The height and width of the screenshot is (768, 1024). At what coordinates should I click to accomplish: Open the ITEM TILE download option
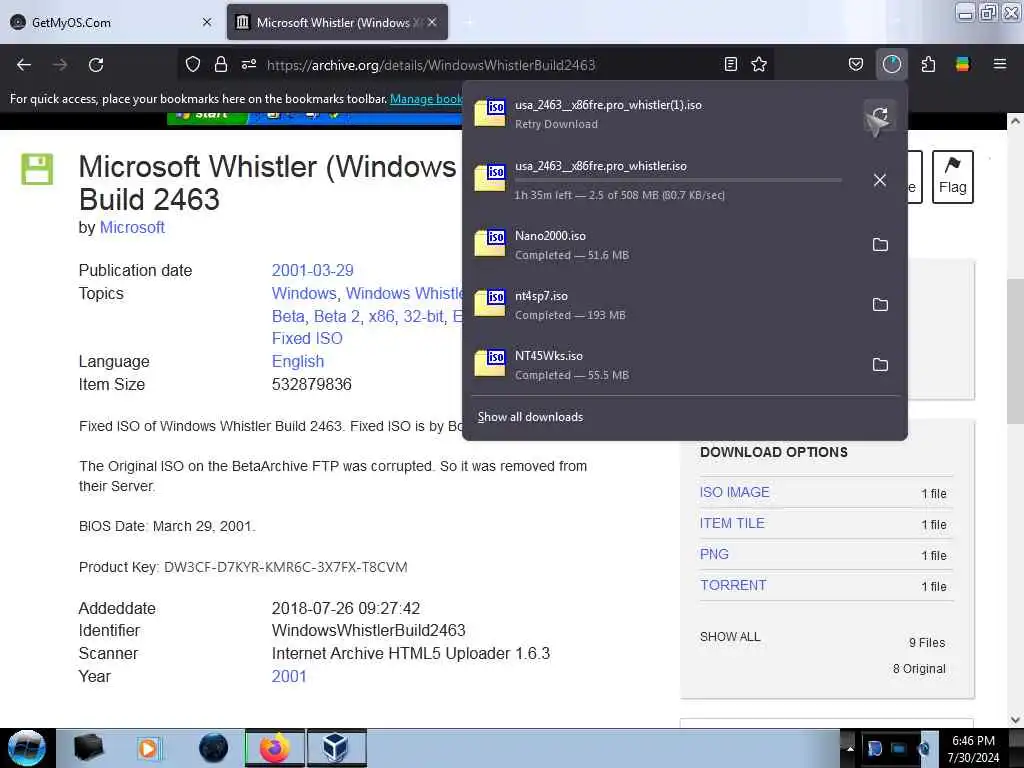click(x=732, y=523)
